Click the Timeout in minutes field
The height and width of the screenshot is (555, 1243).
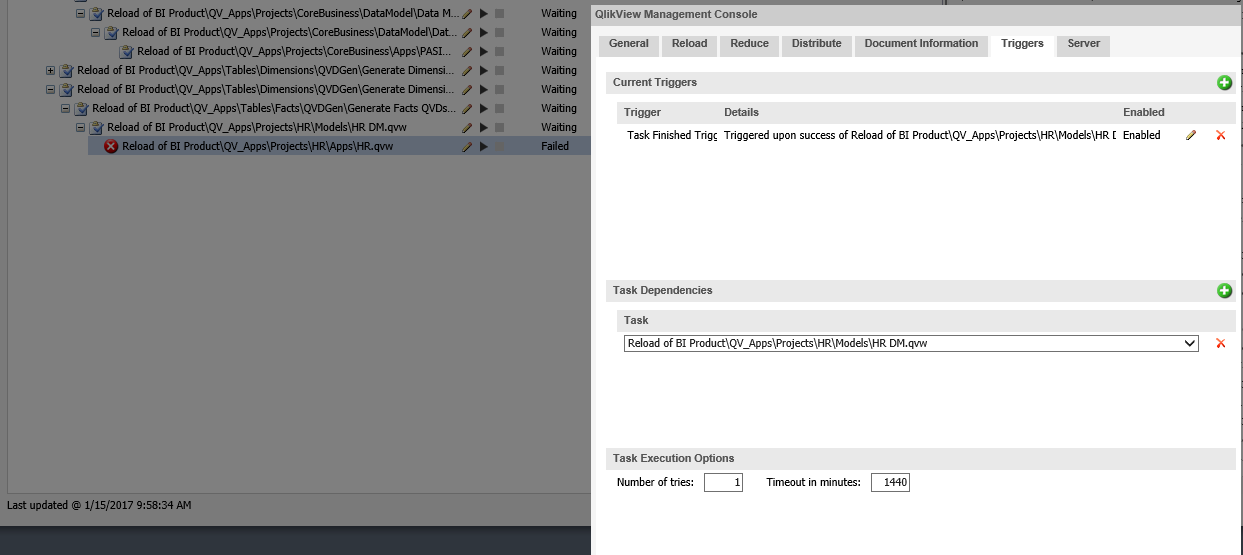click(x=890, y=482)
